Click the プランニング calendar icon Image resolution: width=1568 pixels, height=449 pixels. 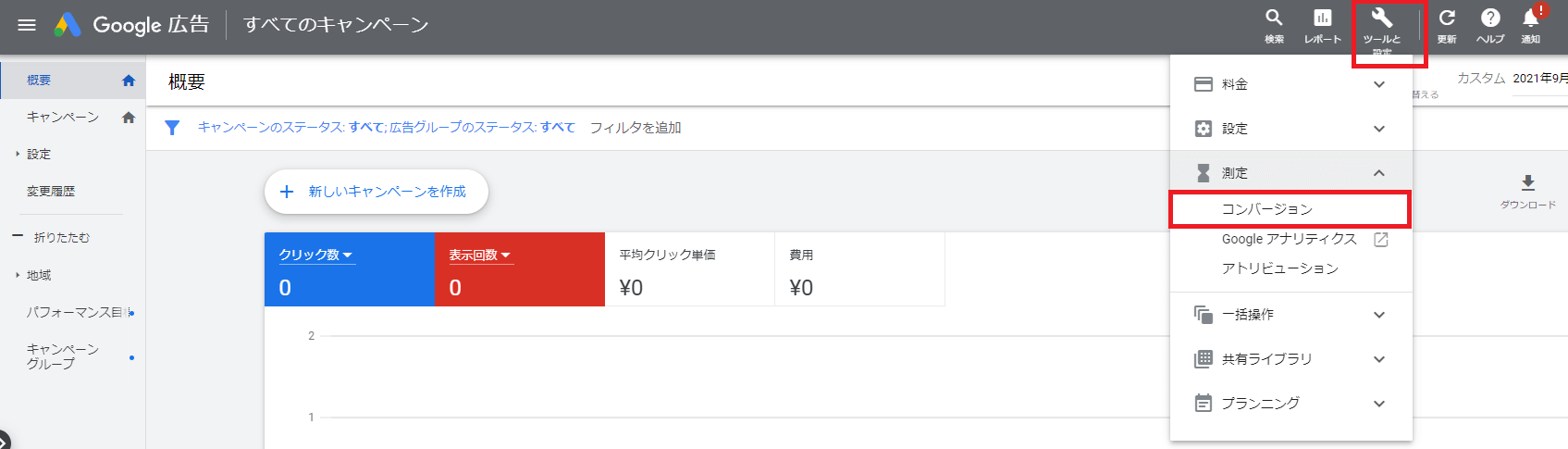[x=1204, y=404]
